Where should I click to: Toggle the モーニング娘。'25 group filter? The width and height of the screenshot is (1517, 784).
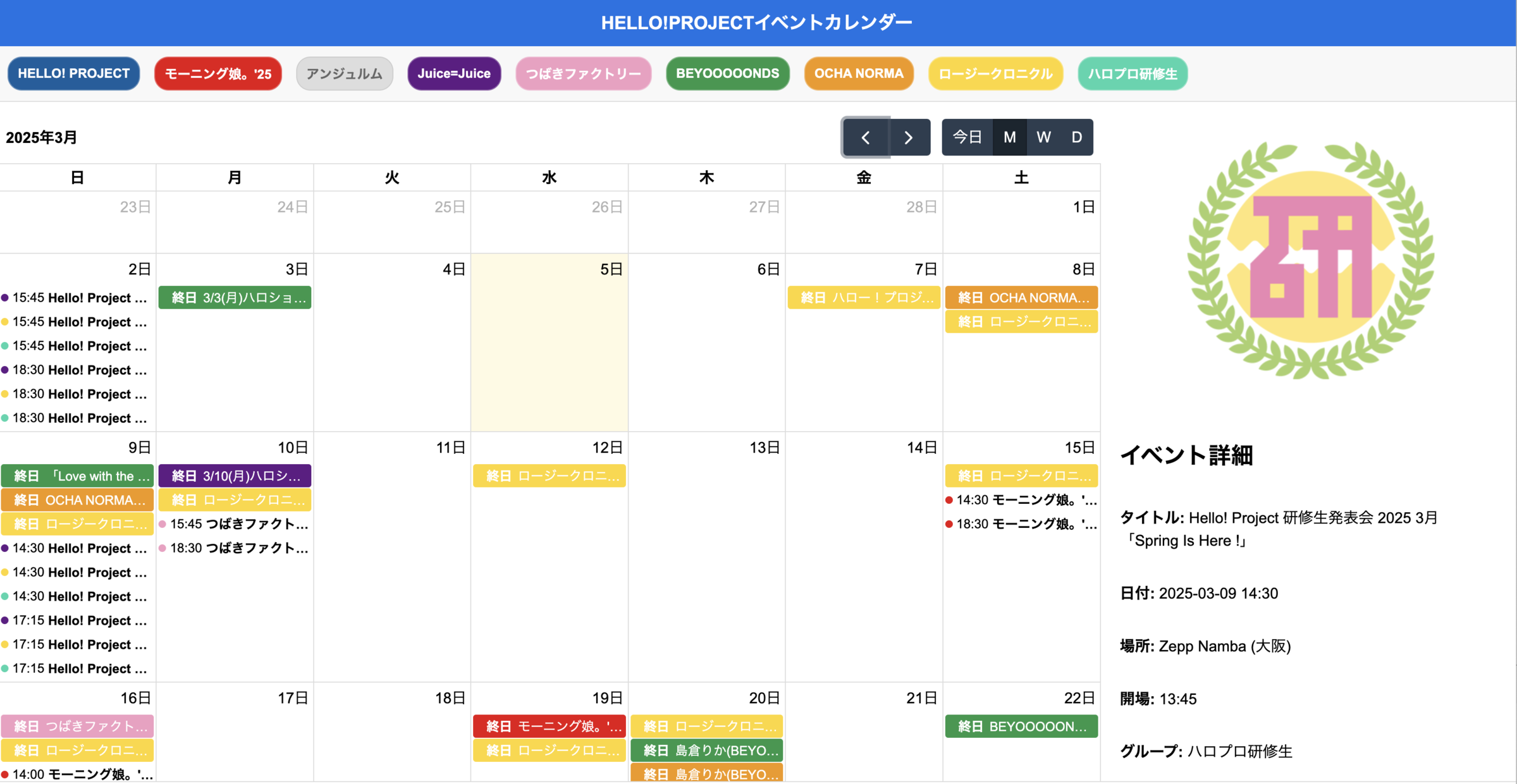pos(218,73)
